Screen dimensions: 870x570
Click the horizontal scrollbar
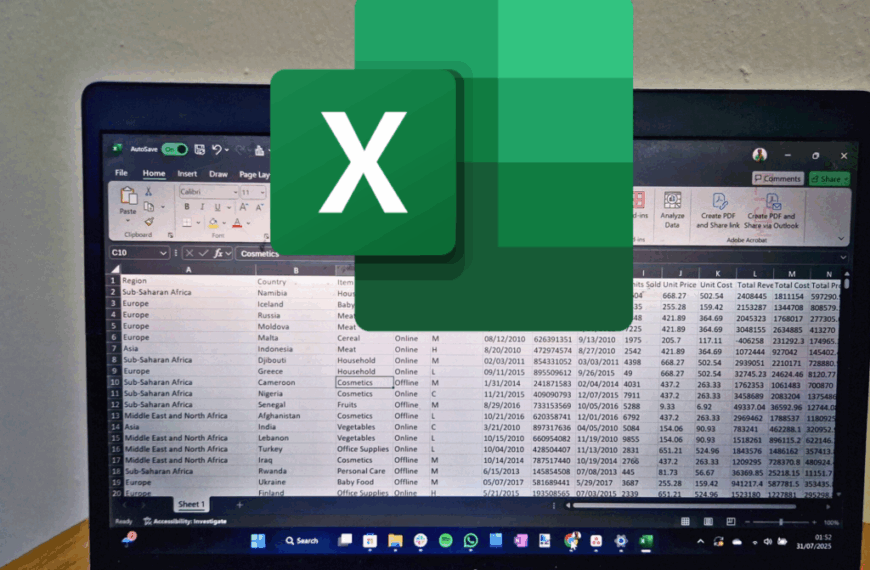pyautogui.click(x=684, y=506)
